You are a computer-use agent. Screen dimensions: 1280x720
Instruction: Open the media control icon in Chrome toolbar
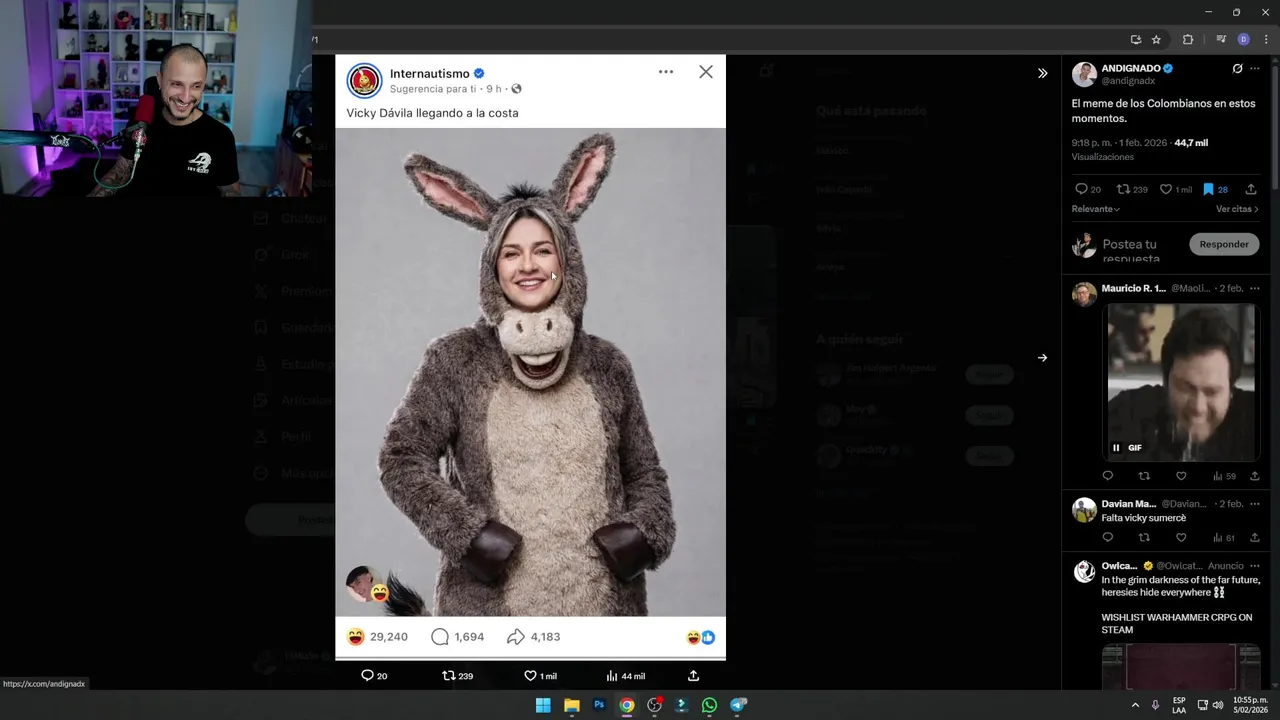coord(1221,40)
